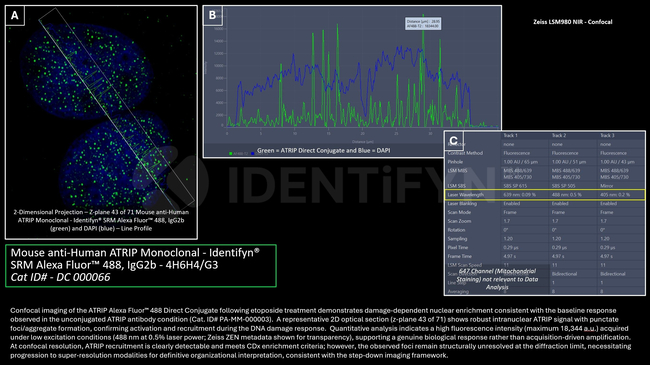Click the 'Track 3' column header

(607, 136)
